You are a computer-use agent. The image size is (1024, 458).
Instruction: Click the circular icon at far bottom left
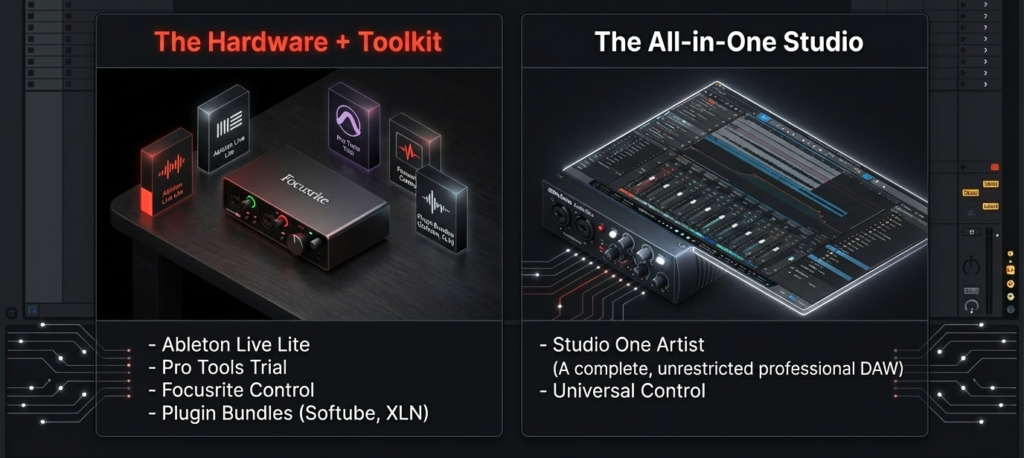(x=11, y=312)
